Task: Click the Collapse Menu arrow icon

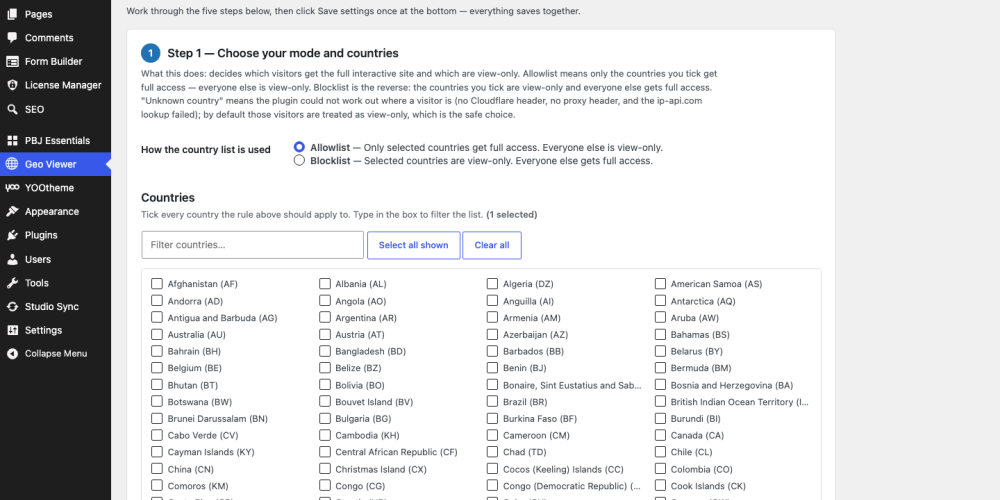Action: 12,353
